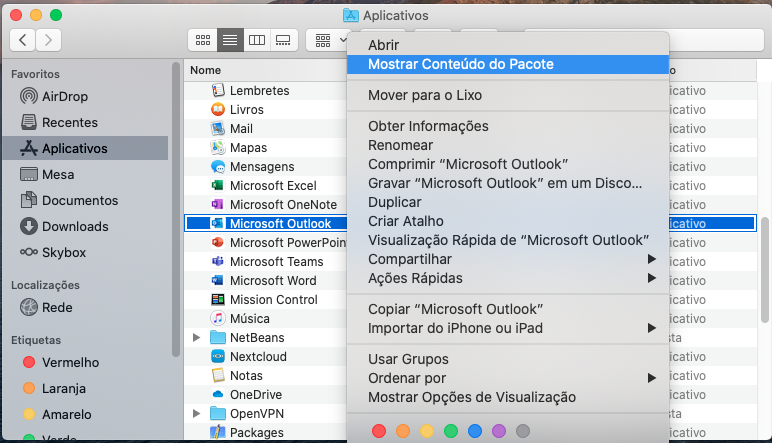Select the Microsoft OneNote icon
Viewport: 772px width, 443px height.
tap(218, 204)
